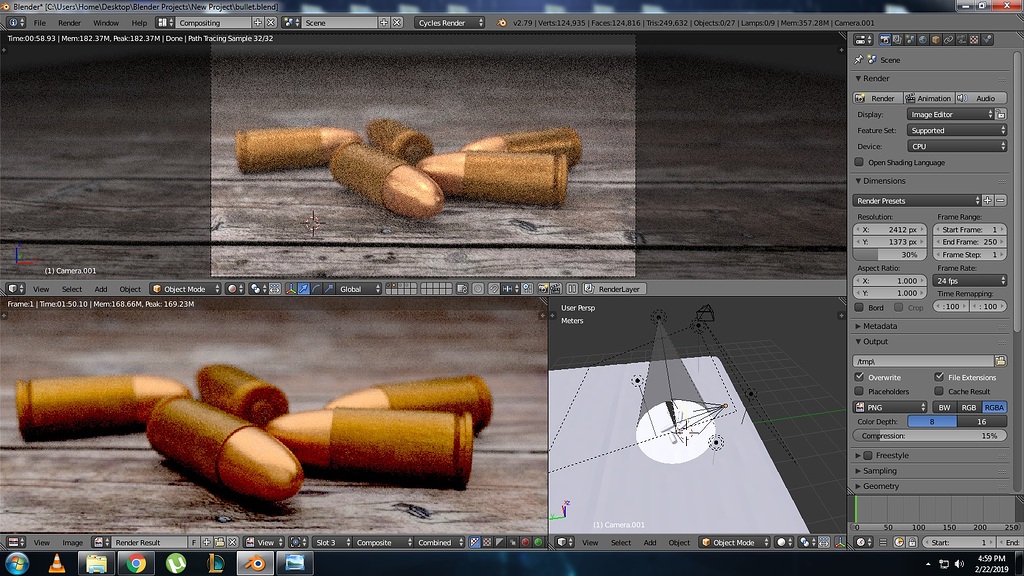Enable the Freestyle checkbox
The width and height of the screenshot is (1024, 576).
pyautogui.click(x=868, y=455)
